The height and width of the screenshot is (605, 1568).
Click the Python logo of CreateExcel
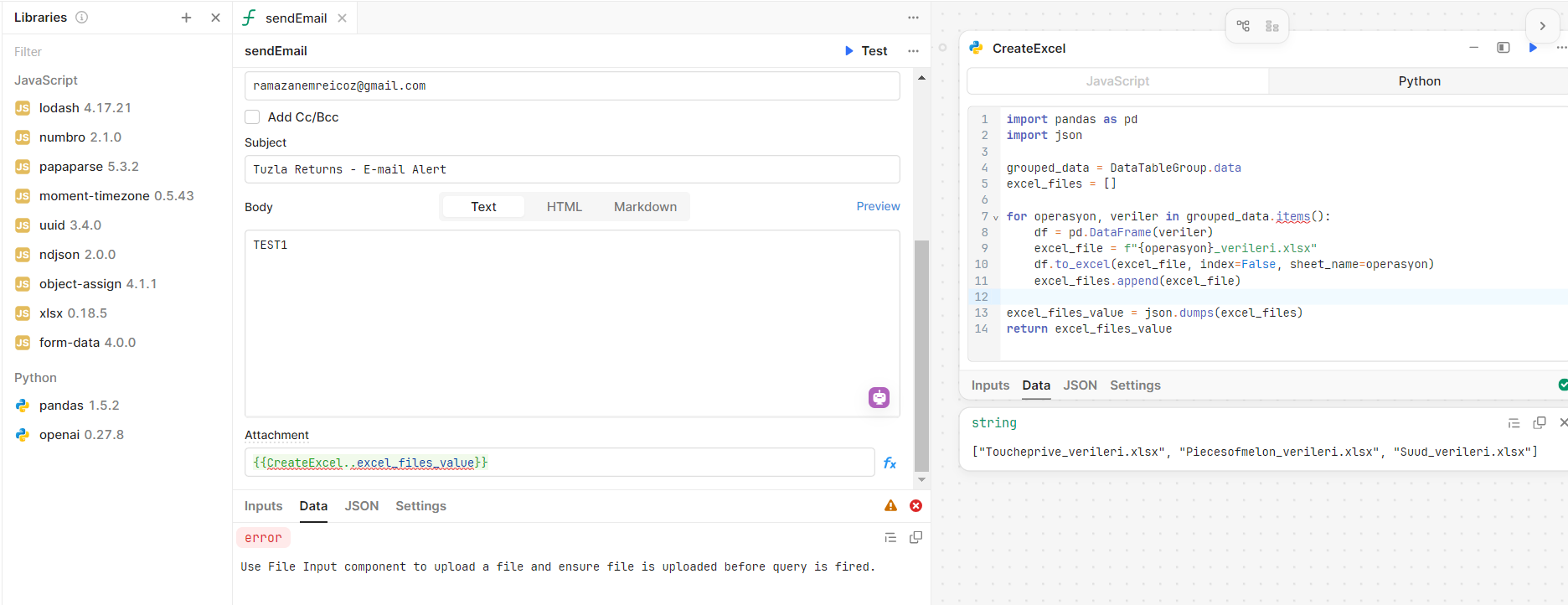pos(976,48)
